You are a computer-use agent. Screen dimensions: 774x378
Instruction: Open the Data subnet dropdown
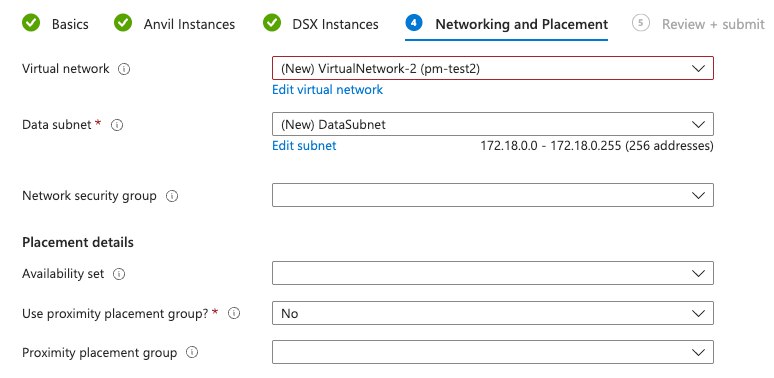point(493,124)
